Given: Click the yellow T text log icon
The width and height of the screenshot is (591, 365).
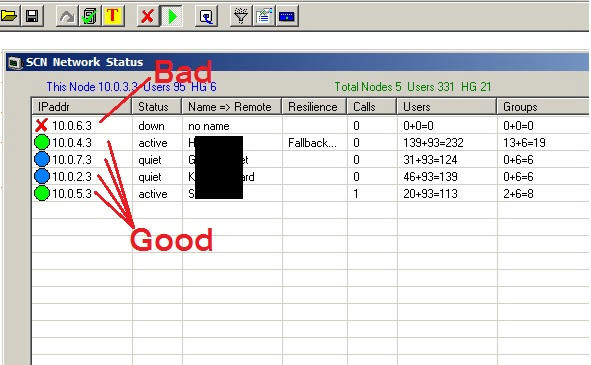Looking at the screenshot, I should [x=113, y=16].
